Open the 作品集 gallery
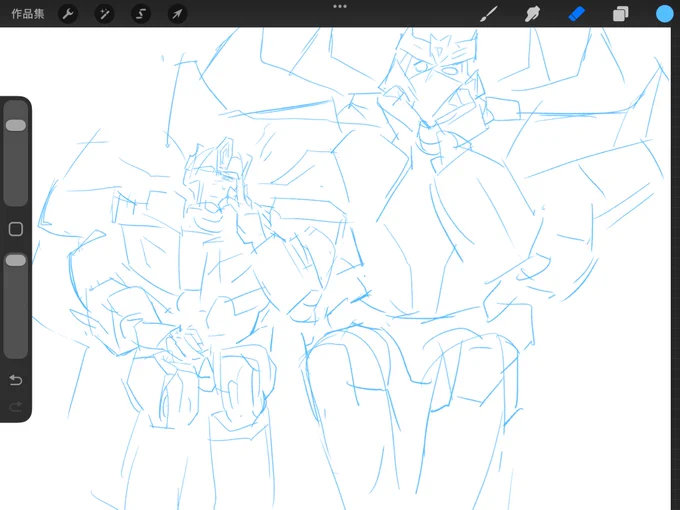Viewport: 680px width, 510px height. coord(28,14)
